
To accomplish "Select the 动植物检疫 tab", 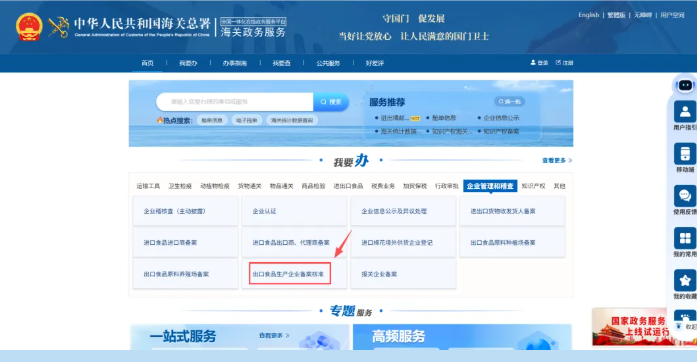I will coord(215,186).
